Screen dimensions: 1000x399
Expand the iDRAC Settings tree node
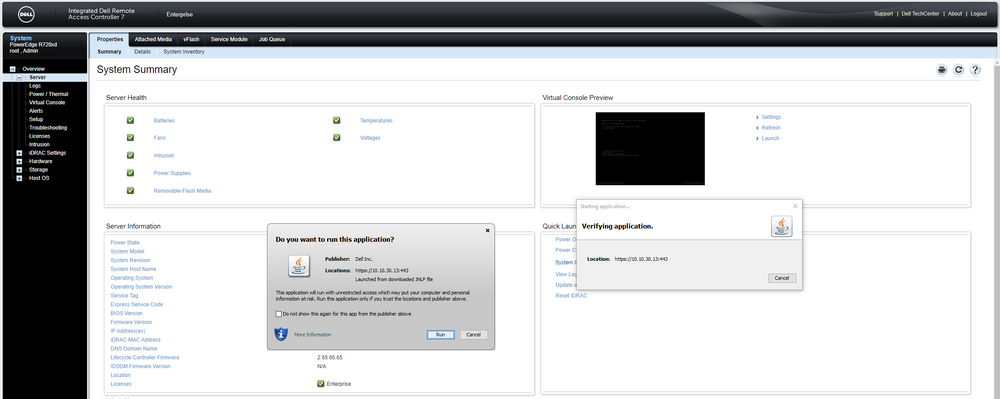(x=19, y=153)
